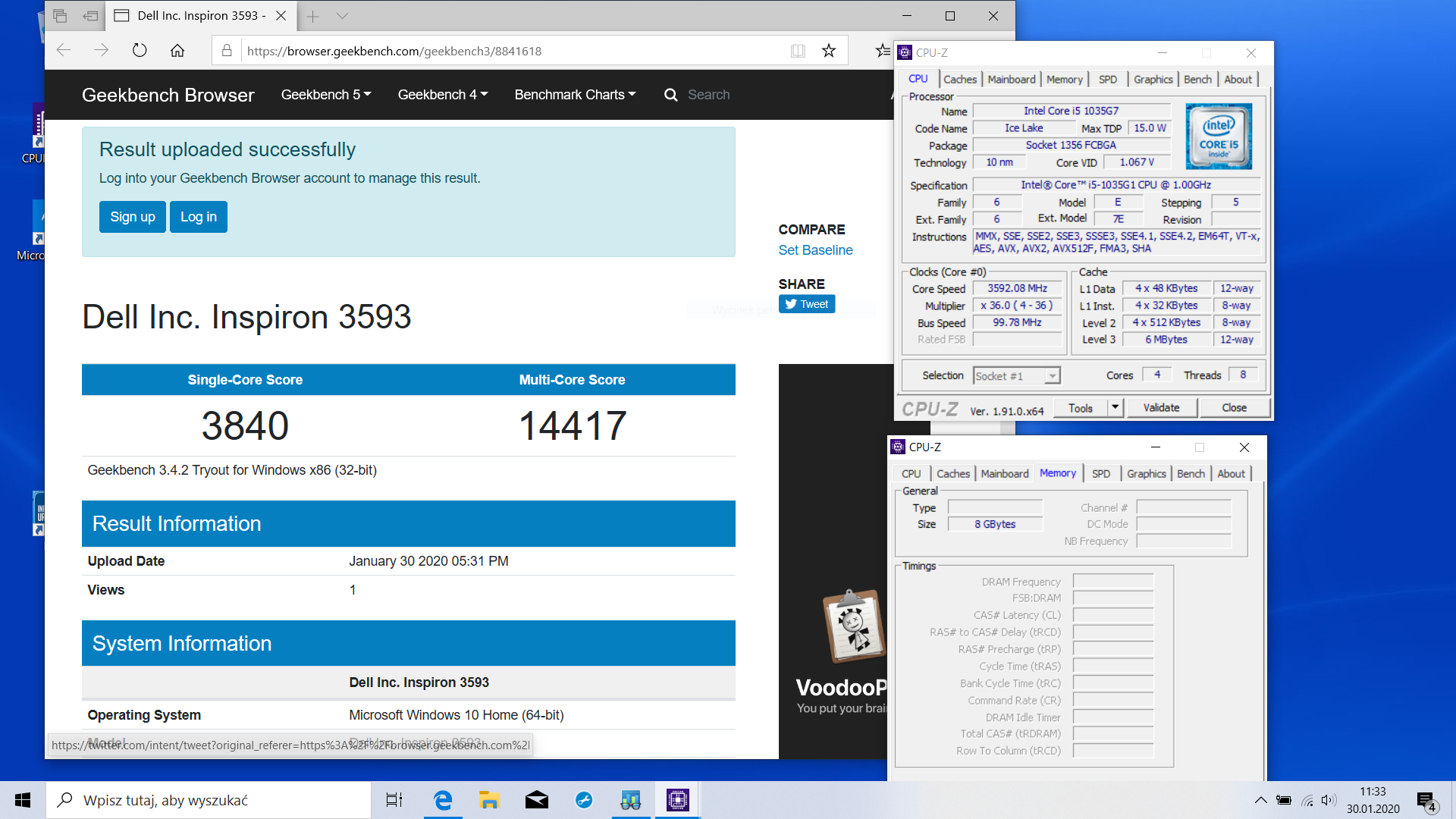Click CPU-Z icon on taskbar
Viewport: 1456px width, 819px height.
(x=678, y=800)
